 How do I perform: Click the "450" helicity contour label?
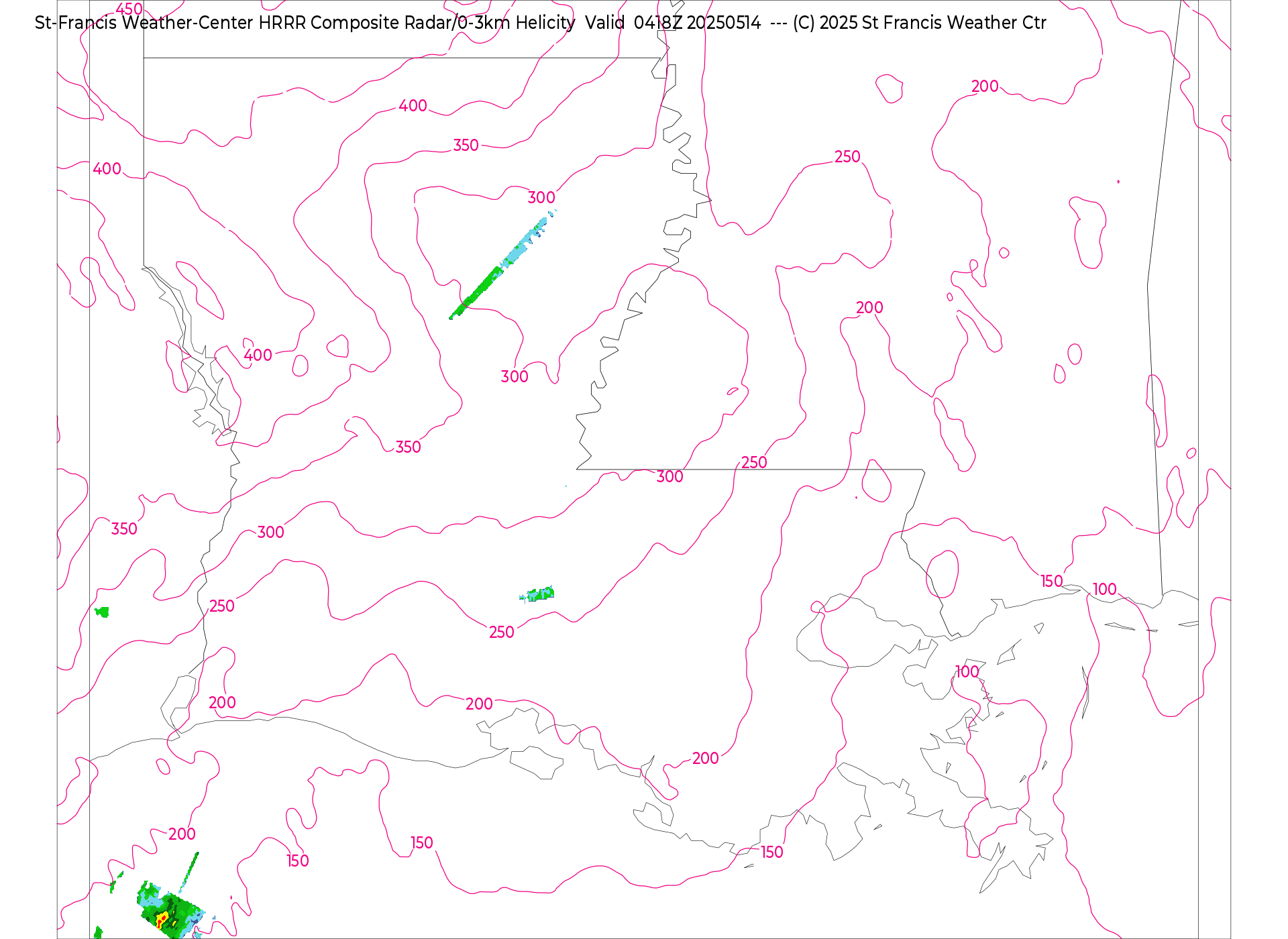pyautogui.click(x=129, y=9)
